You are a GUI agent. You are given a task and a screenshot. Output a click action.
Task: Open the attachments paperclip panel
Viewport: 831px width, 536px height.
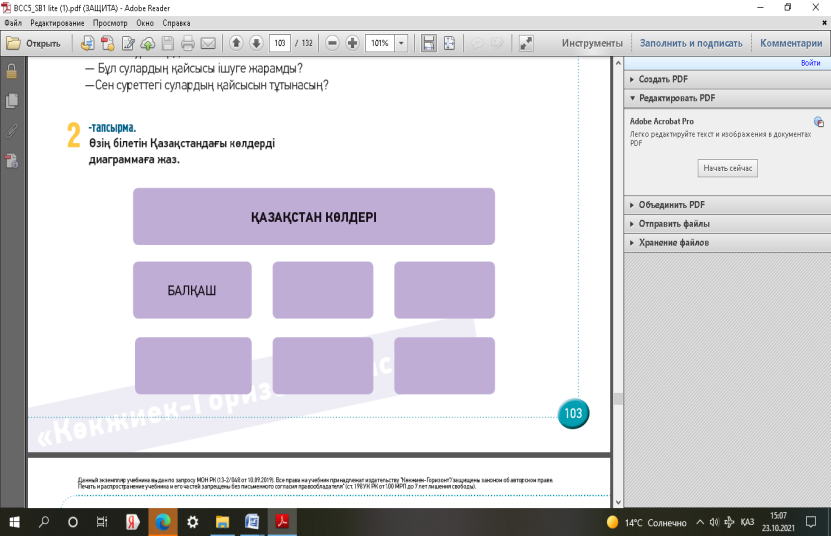pyautogui.click(x=12, y=130)
